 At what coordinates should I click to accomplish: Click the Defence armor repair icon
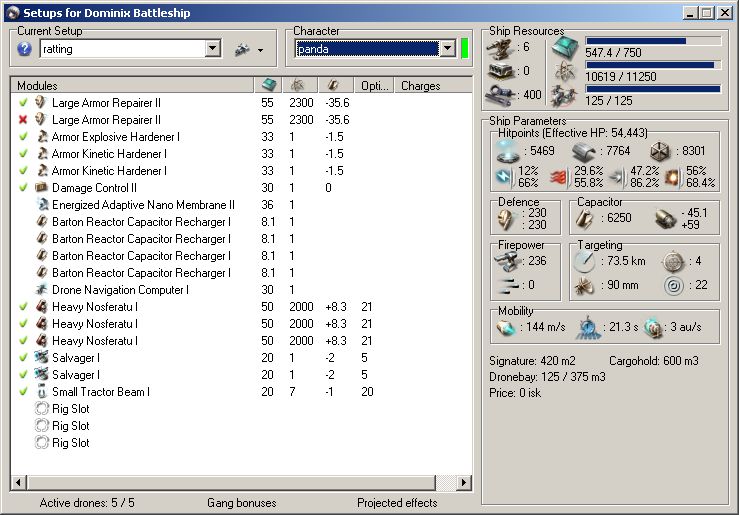pyautogui.click(x=506, y=219)
